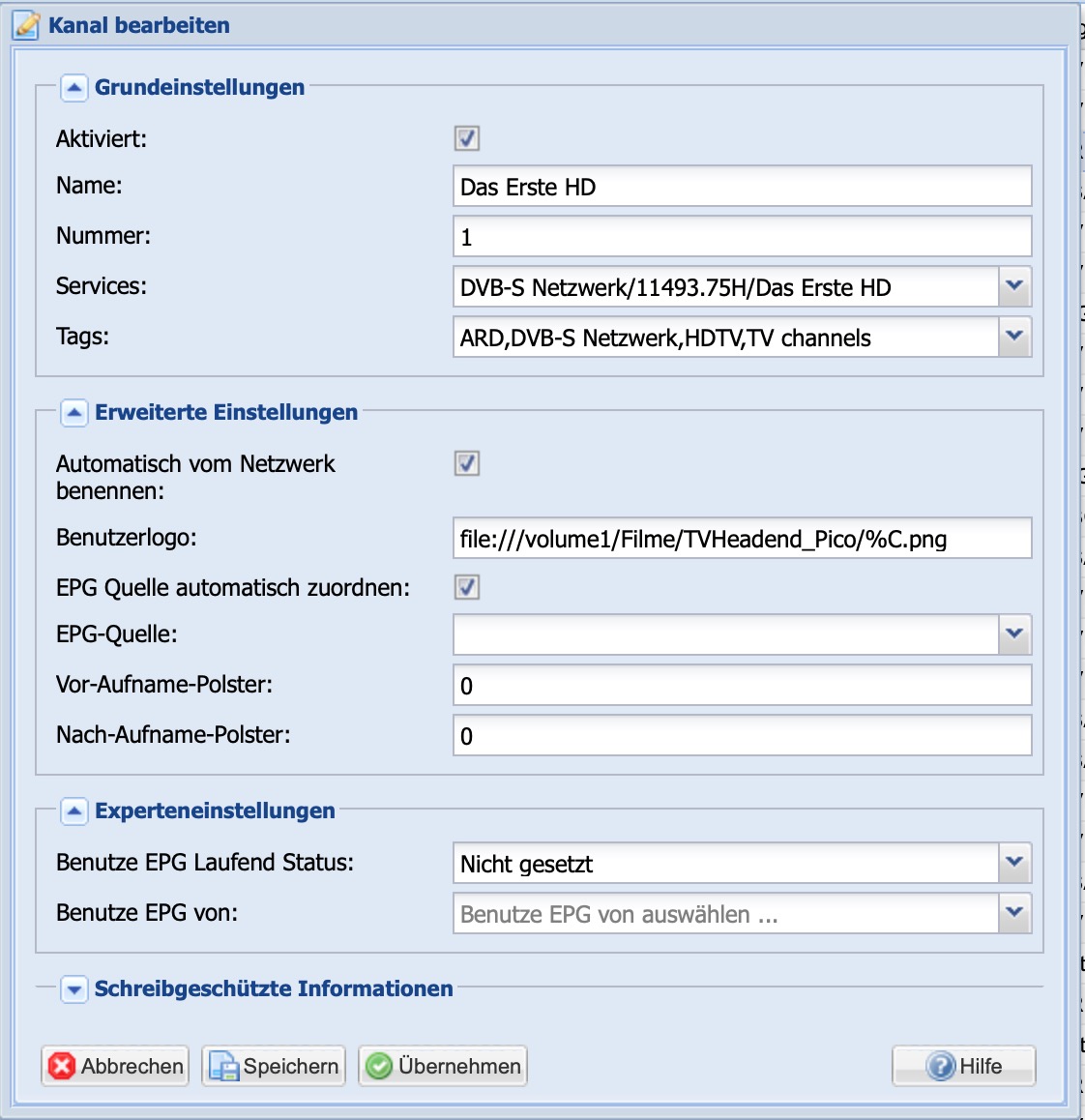Click the Nach-Aufname-Polster label
Screen dimensions: 1085x1120
pos(173,734)
